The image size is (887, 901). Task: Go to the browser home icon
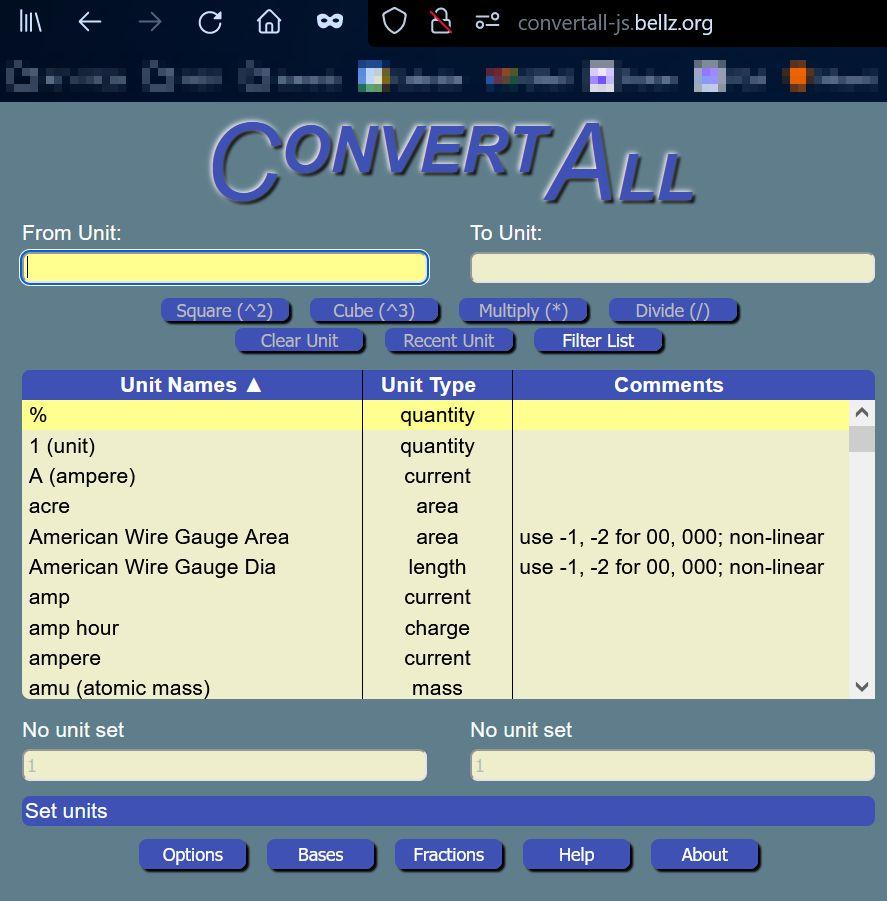tap(269, 22)
